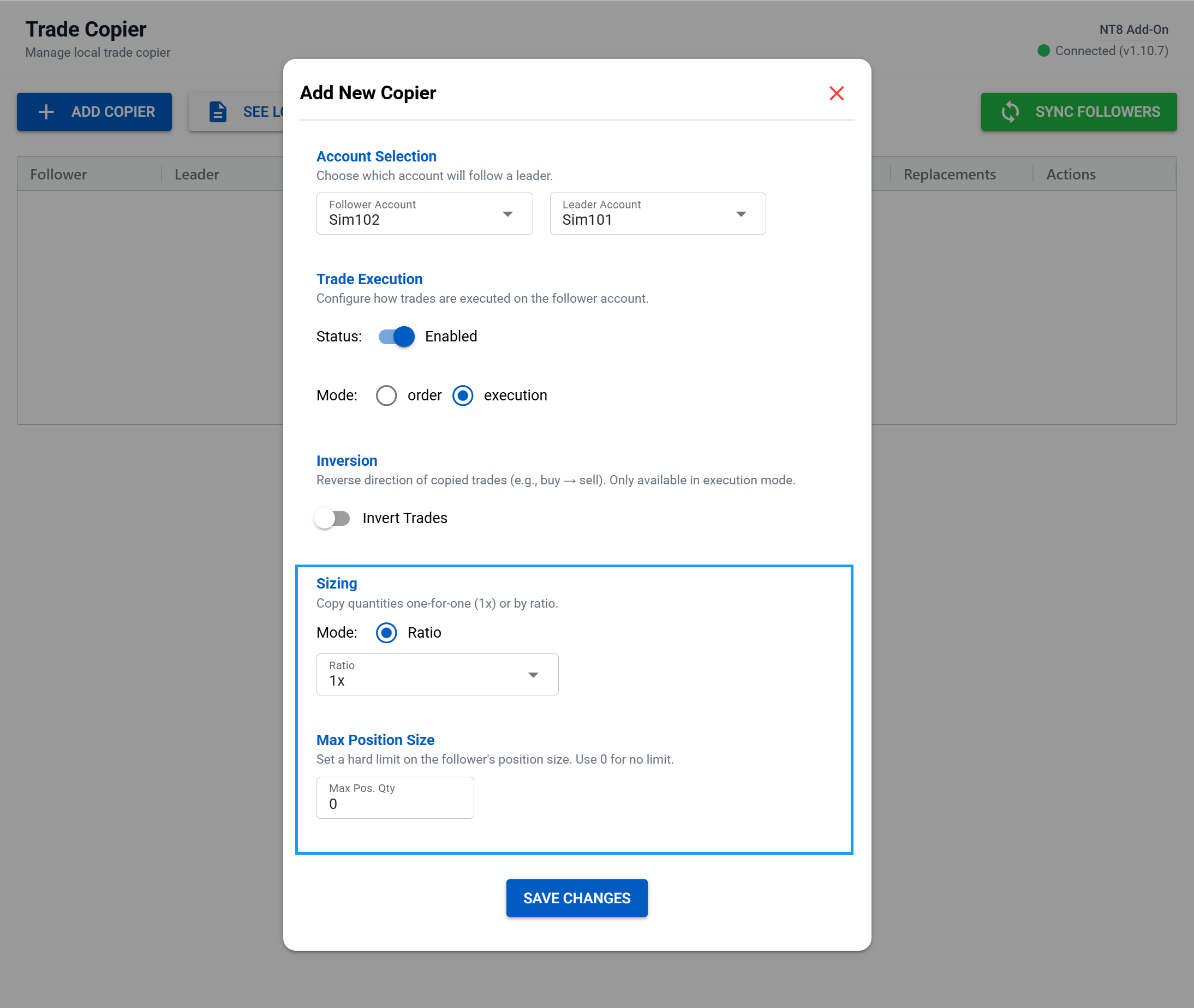Select the Ratio sizing radio button
The image size is (1194, 1008).
point(386,633)
